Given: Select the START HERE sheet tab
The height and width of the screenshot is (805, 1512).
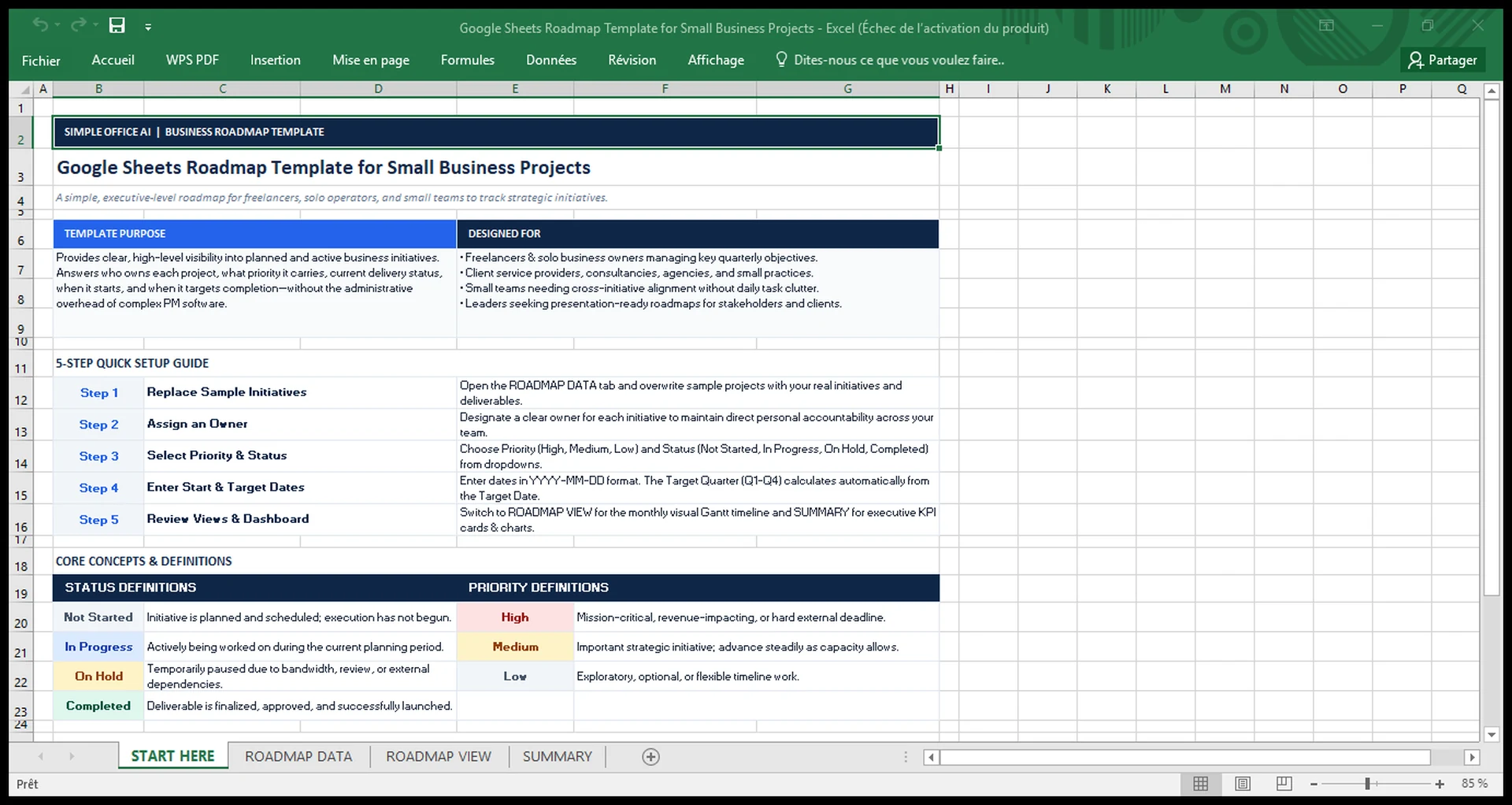Looking at the screenshot, I should point(172,756).
